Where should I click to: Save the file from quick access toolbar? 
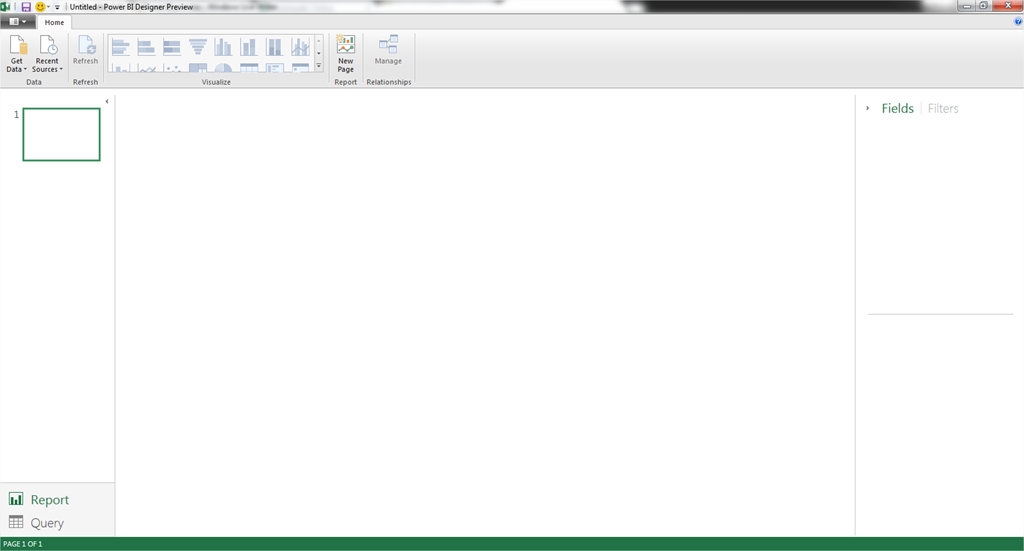click(25, 6)
